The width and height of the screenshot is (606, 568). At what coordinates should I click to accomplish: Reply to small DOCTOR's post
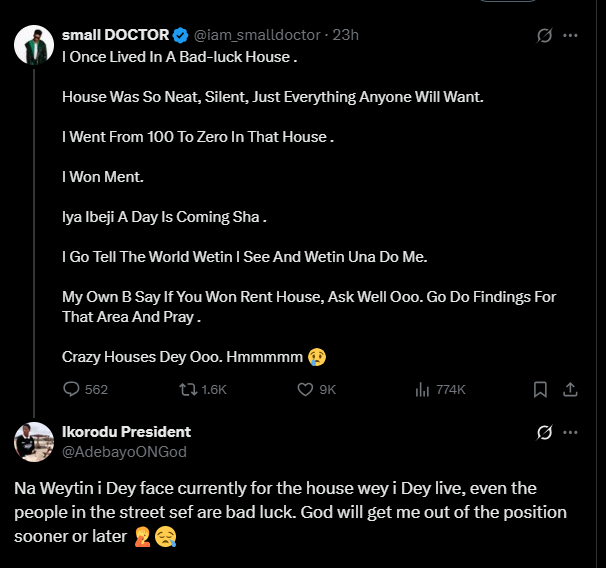click(x=72, y=389)
